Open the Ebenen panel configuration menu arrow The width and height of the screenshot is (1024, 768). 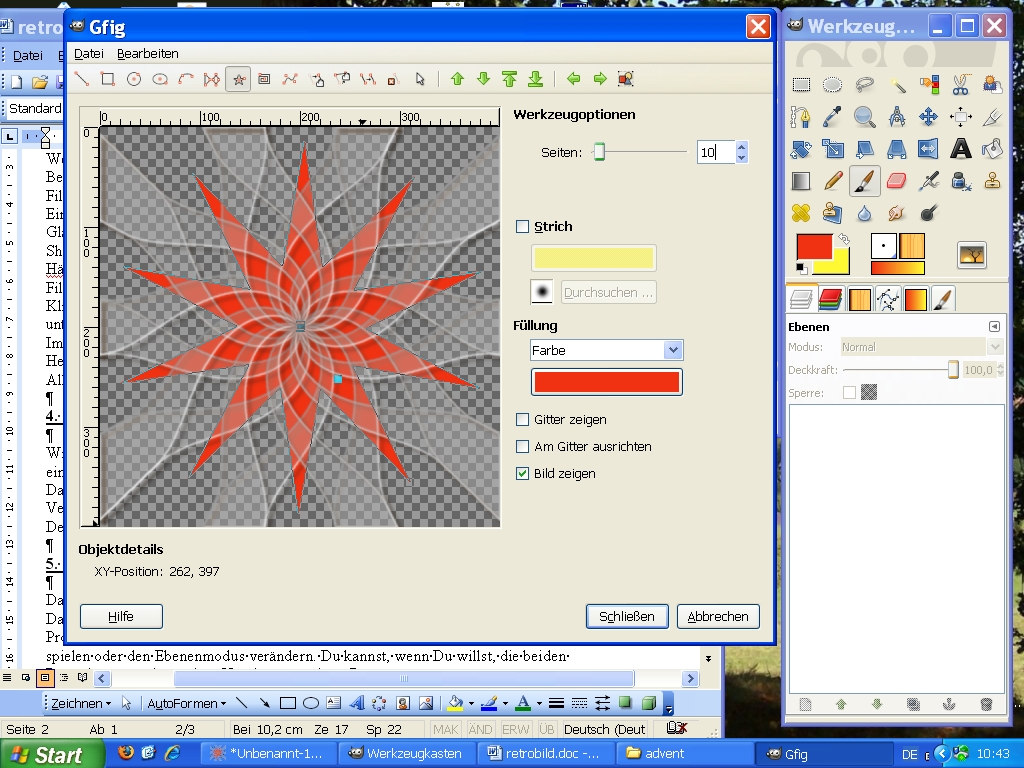pyautogui.click(x=994, y=327)
